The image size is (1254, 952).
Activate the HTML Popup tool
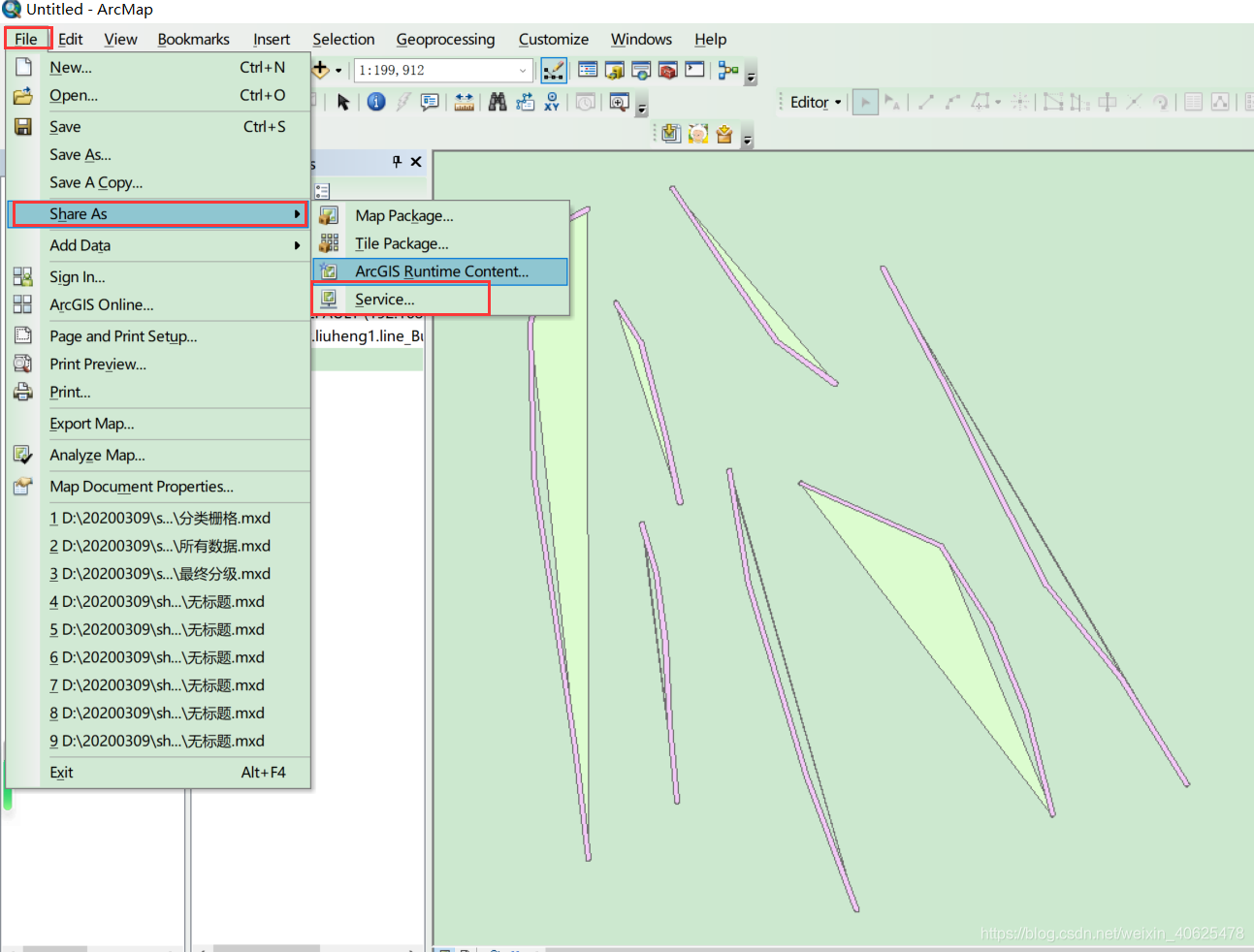(x=430, y=102)
